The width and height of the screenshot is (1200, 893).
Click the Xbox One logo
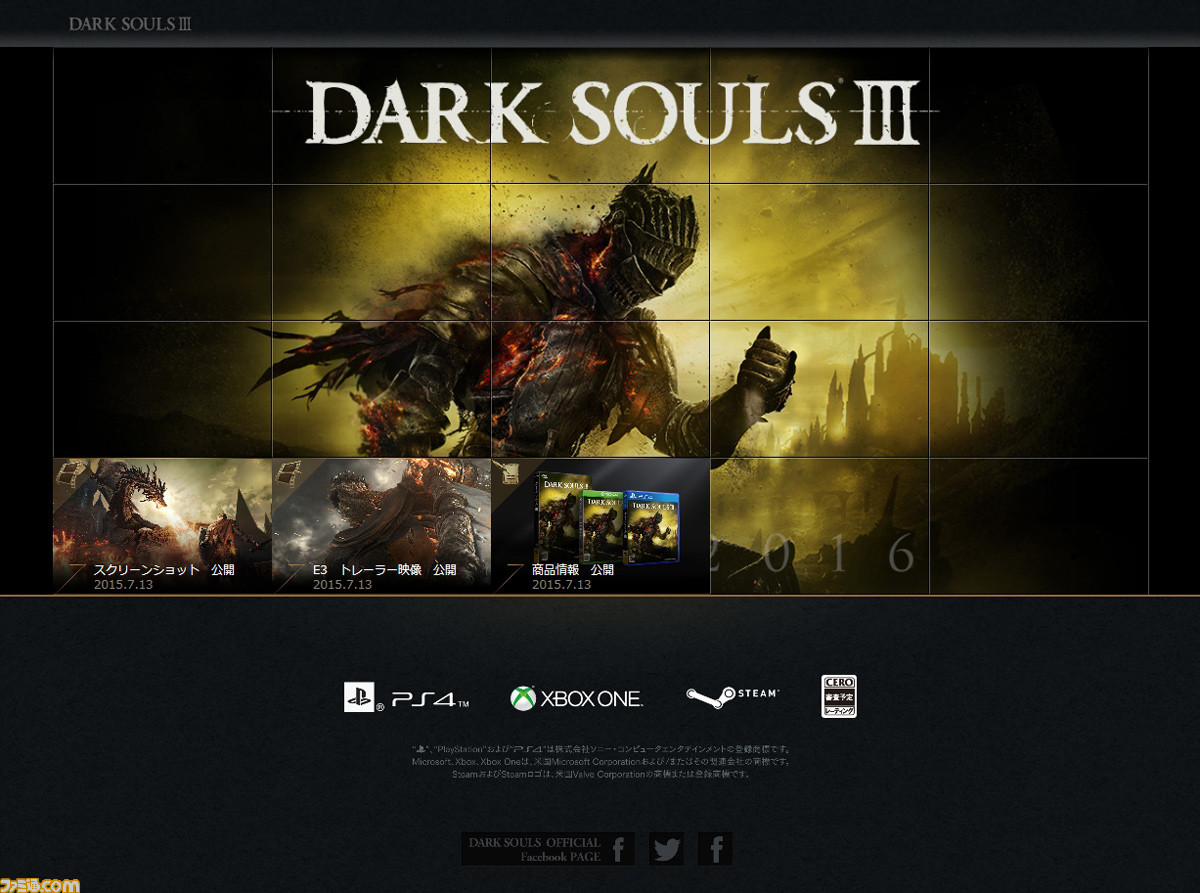coord(576,698)
